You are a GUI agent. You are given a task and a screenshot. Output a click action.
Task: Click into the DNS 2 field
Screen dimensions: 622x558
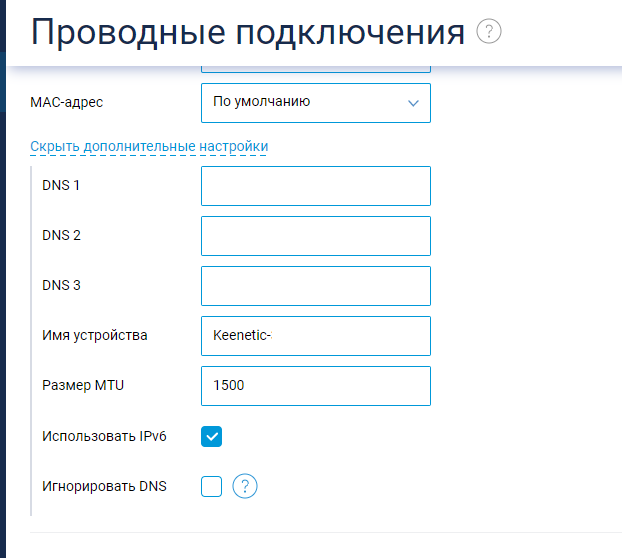click(315, 236)
